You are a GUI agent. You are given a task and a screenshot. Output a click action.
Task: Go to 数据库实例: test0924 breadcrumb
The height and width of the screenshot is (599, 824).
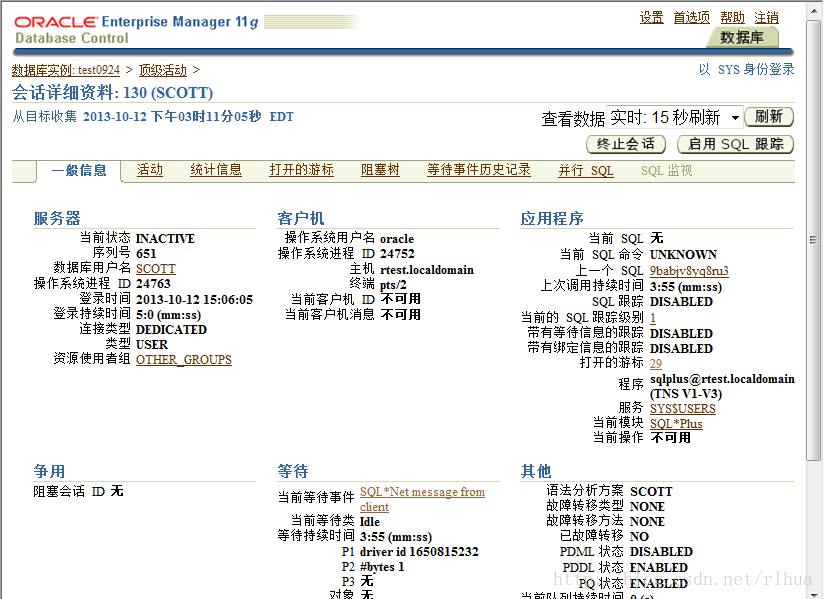66,70
